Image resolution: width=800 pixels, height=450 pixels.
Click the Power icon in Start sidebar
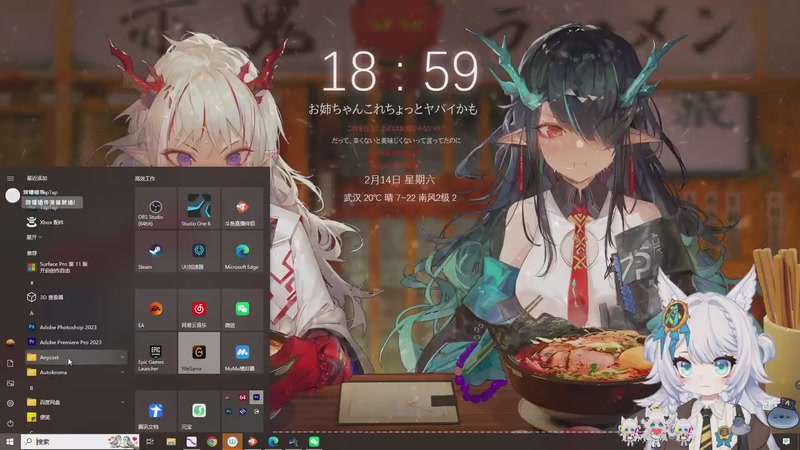tap(10, 423)
